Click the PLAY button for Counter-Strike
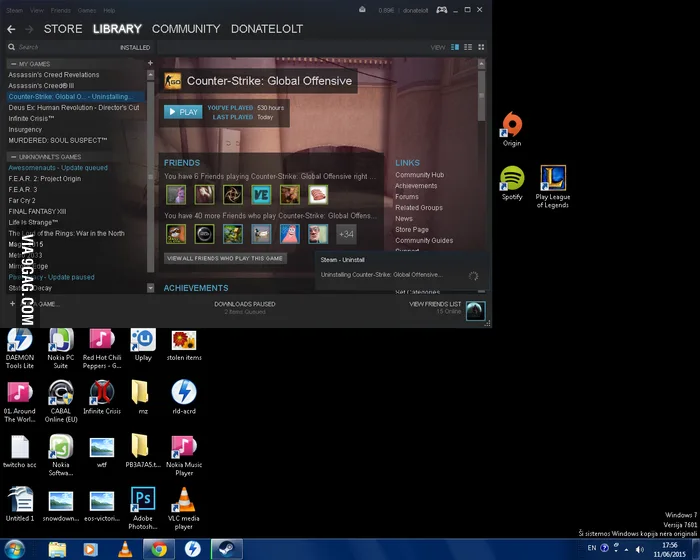Viewport: 700px width, 560px height. pyautogui.click(x=183, y=112)
